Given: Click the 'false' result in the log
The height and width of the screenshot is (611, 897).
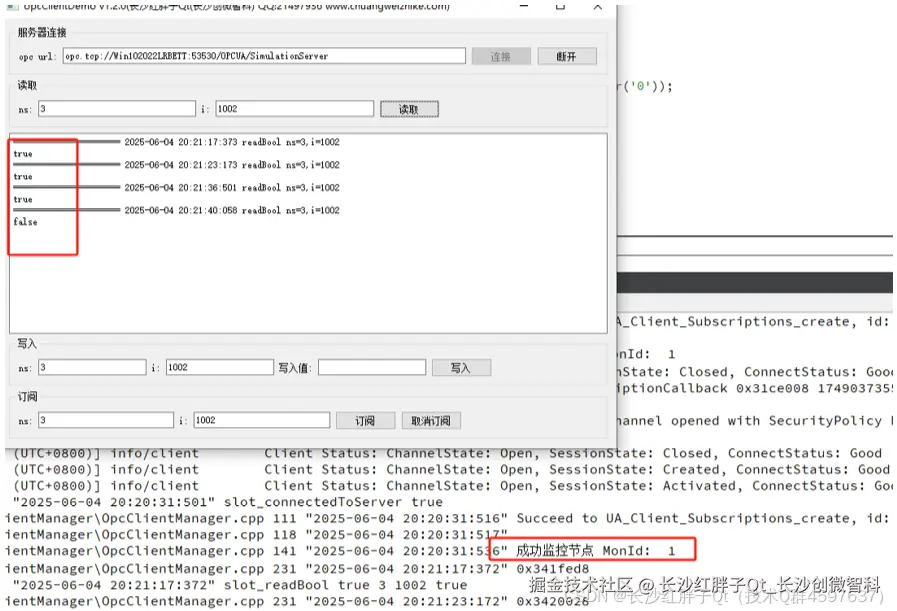Looking at the screenshot, I should click(x=25, y=222).
